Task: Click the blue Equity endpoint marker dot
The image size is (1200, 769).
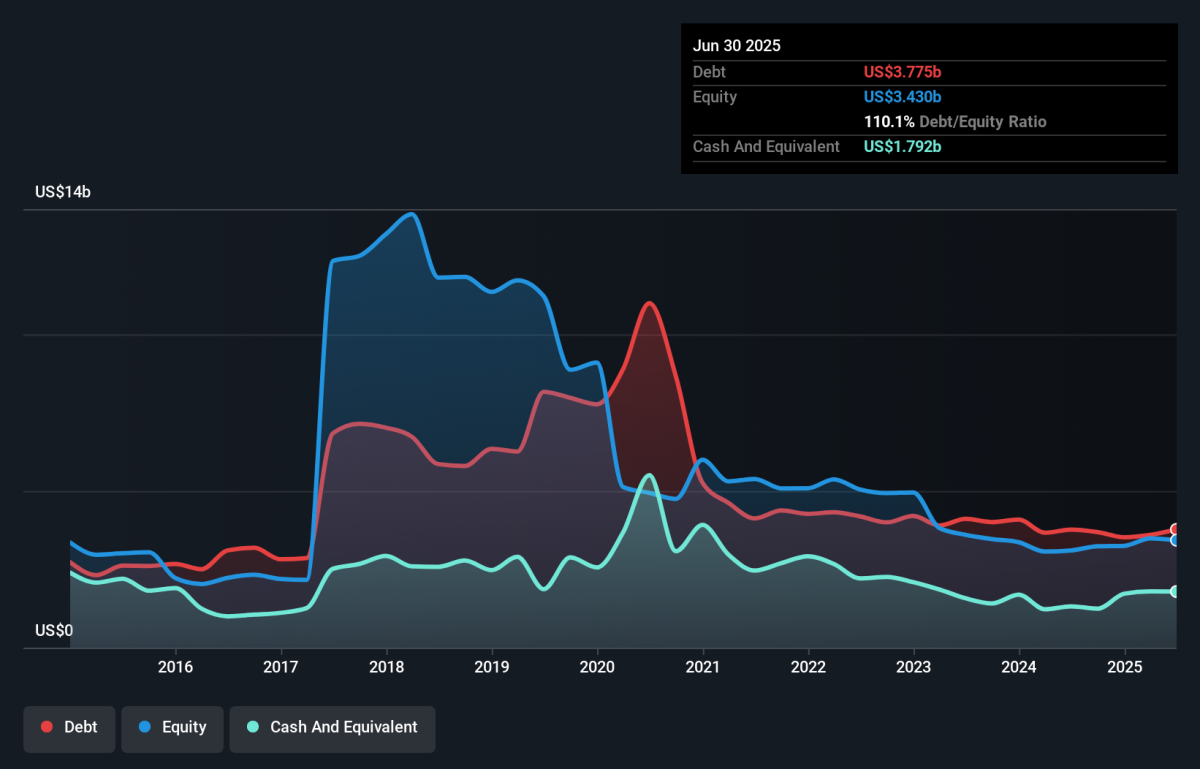Action: [x=1176, y=540]
